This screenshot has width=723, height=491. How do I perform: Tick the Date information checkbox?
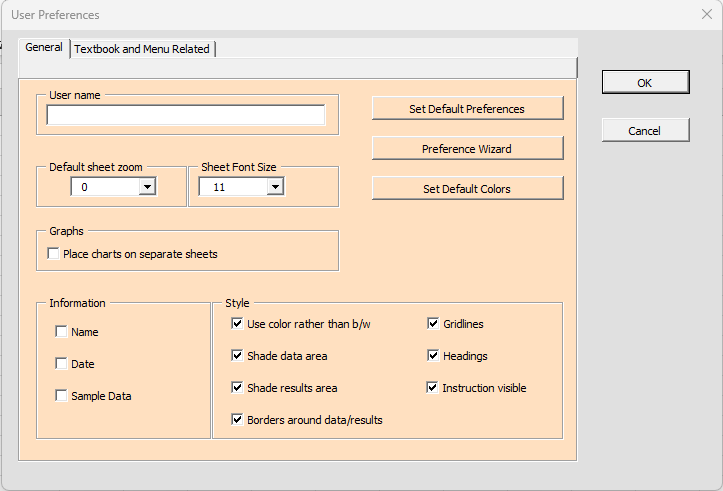pyautogui.click(x=62, y=364)
